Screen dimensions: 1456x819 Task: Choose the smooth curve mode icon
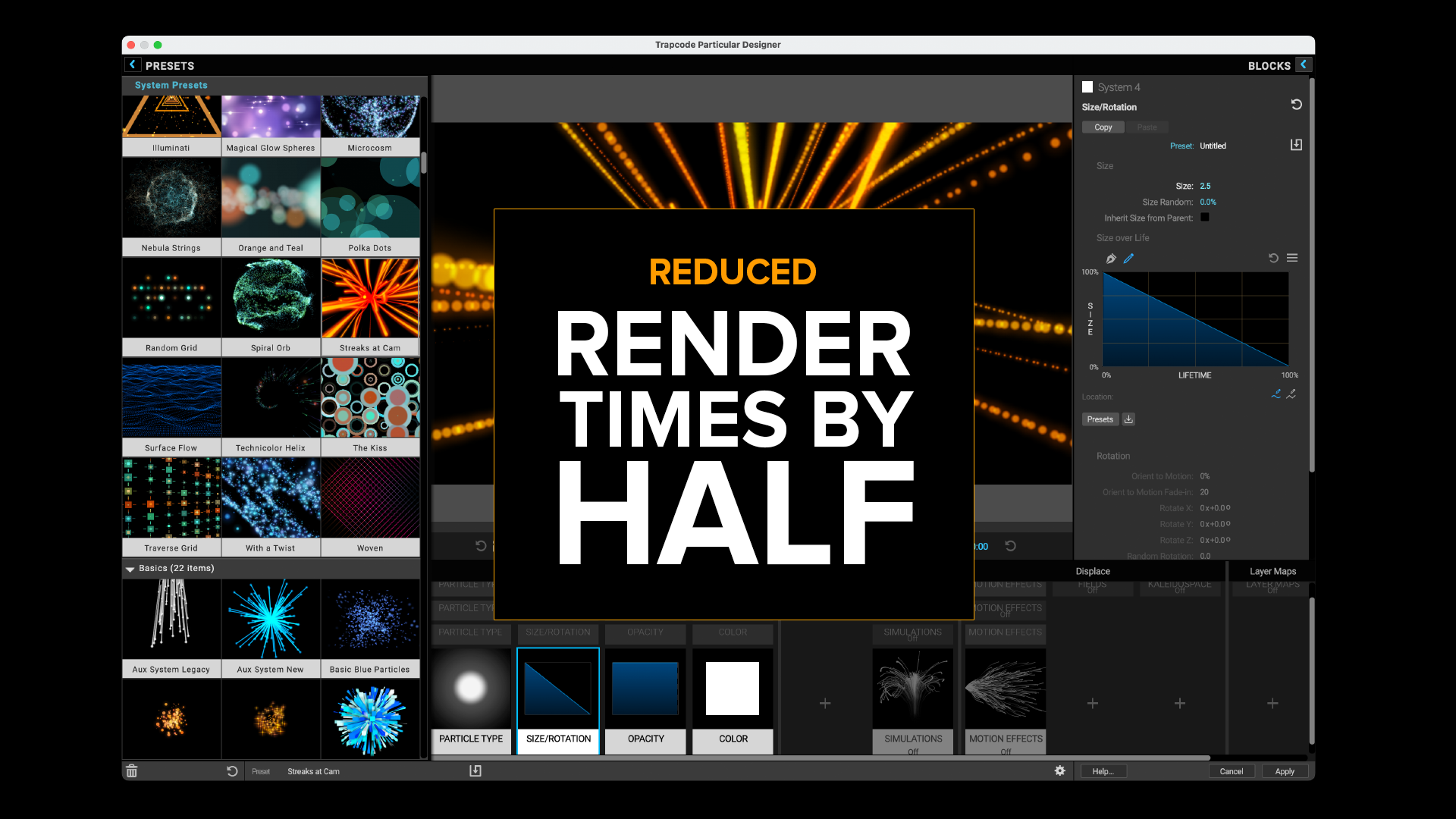[1276, 394]
